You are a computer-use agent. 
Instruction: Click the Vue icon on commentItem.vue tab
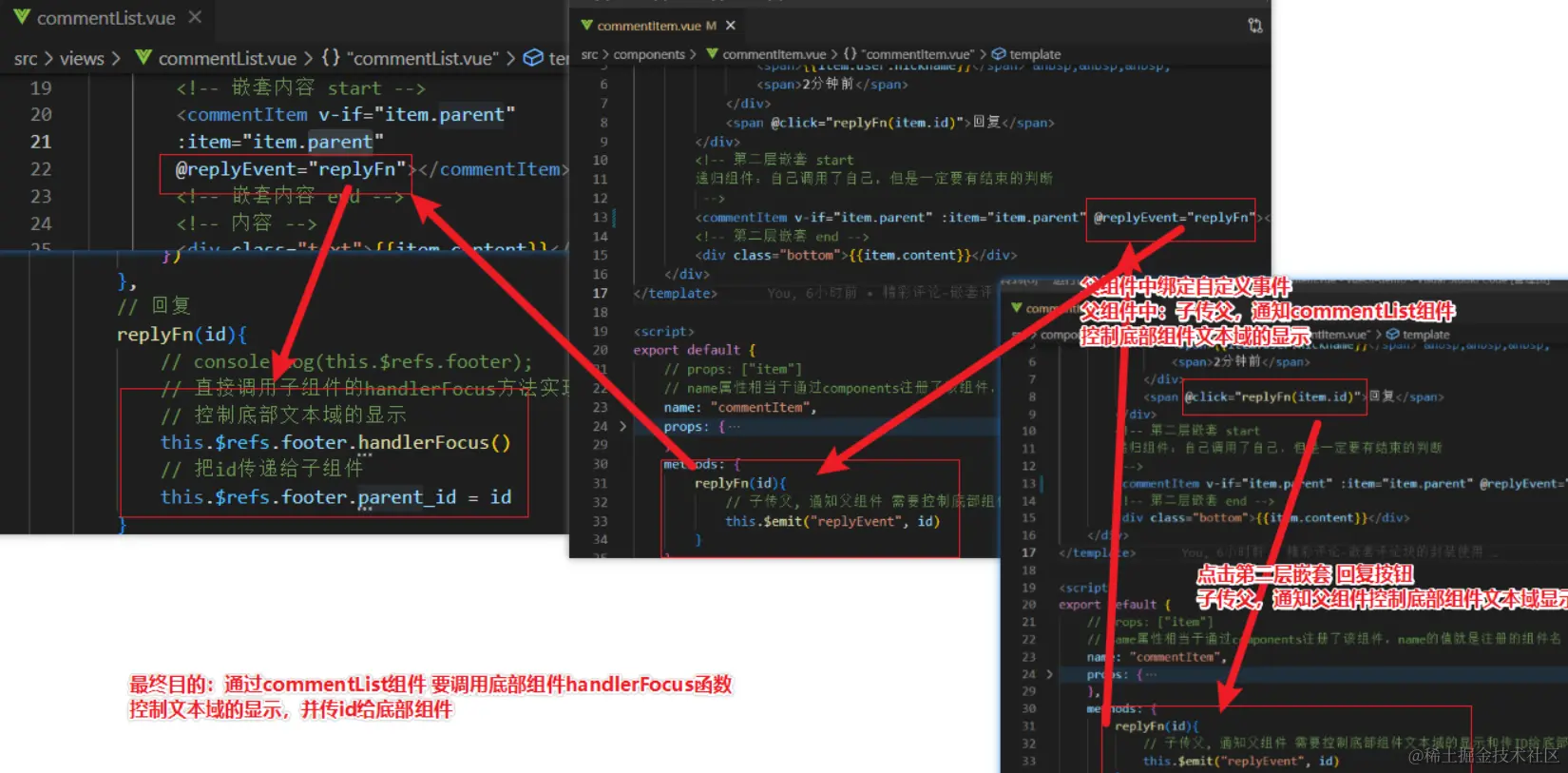pos(586,26)
